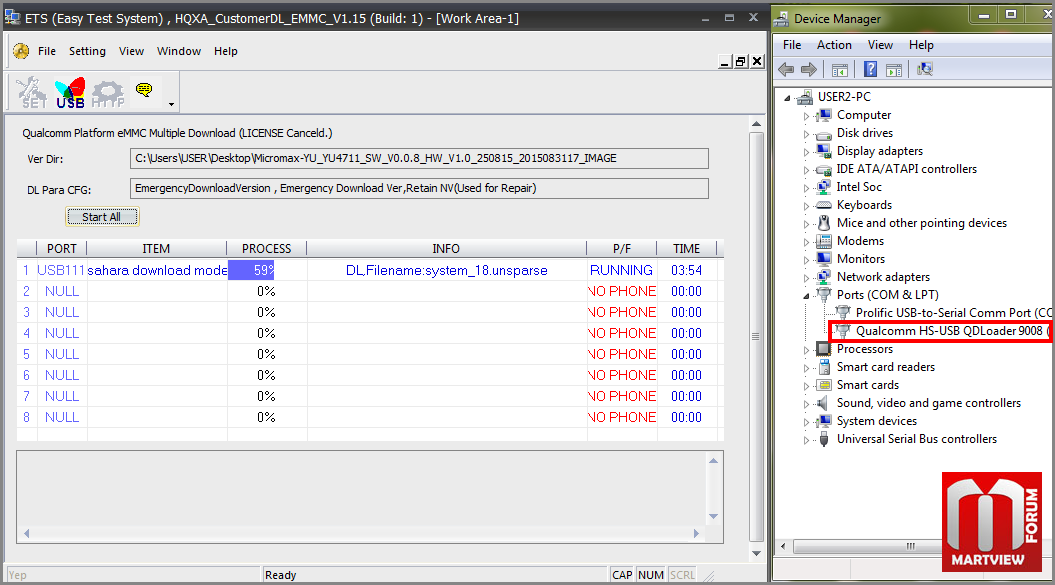Screen dimensions: 1055x585
Task: Click the Back arrow in Device Manager
Action: coord(786,69)
